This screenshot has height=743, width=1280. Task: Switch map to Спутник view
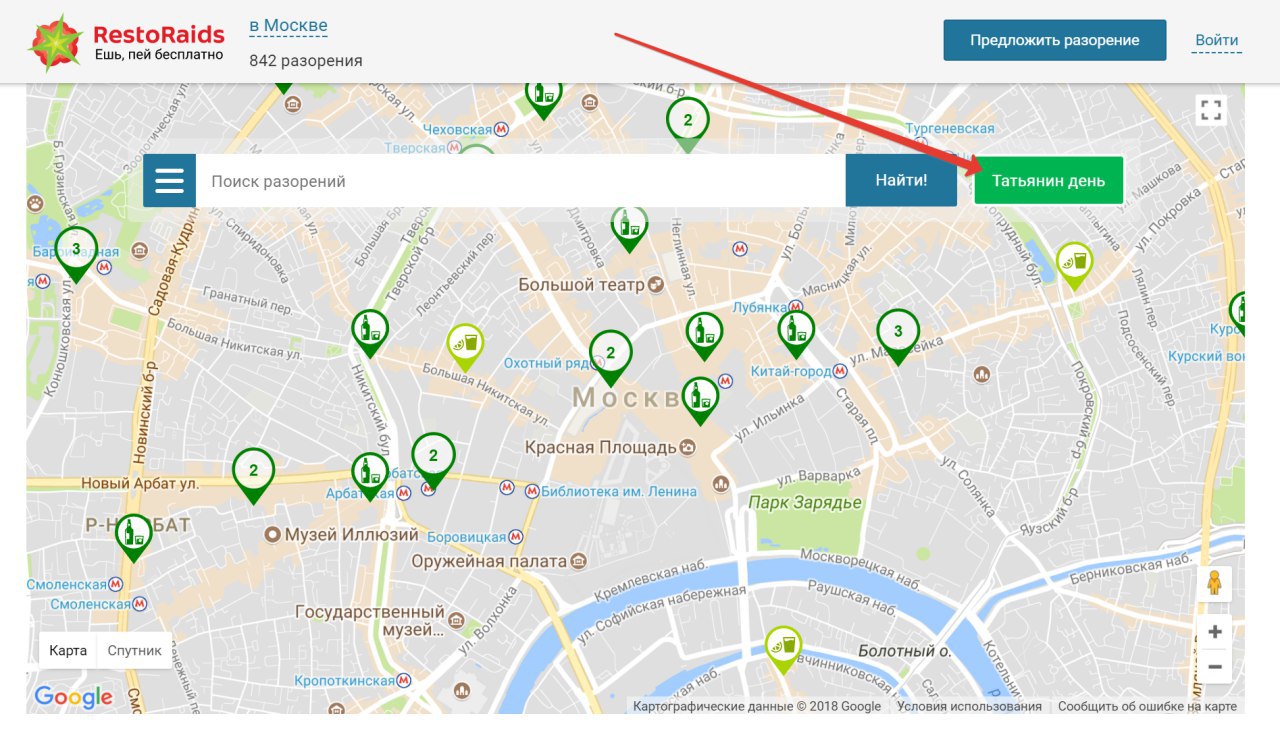point(135,650)
